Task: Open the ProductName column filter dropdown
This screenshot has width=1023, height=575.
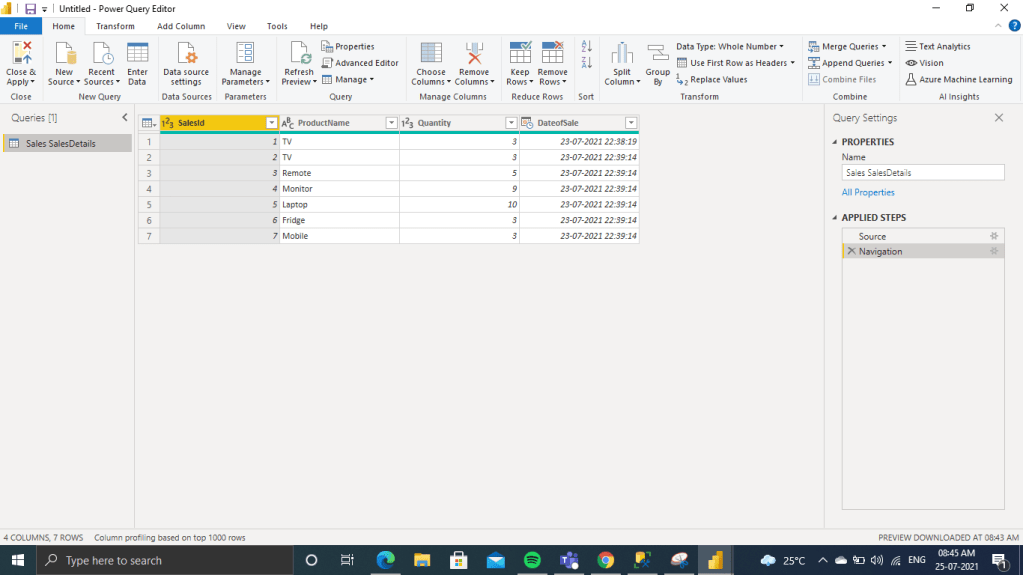Action: (x=391, y=123)
